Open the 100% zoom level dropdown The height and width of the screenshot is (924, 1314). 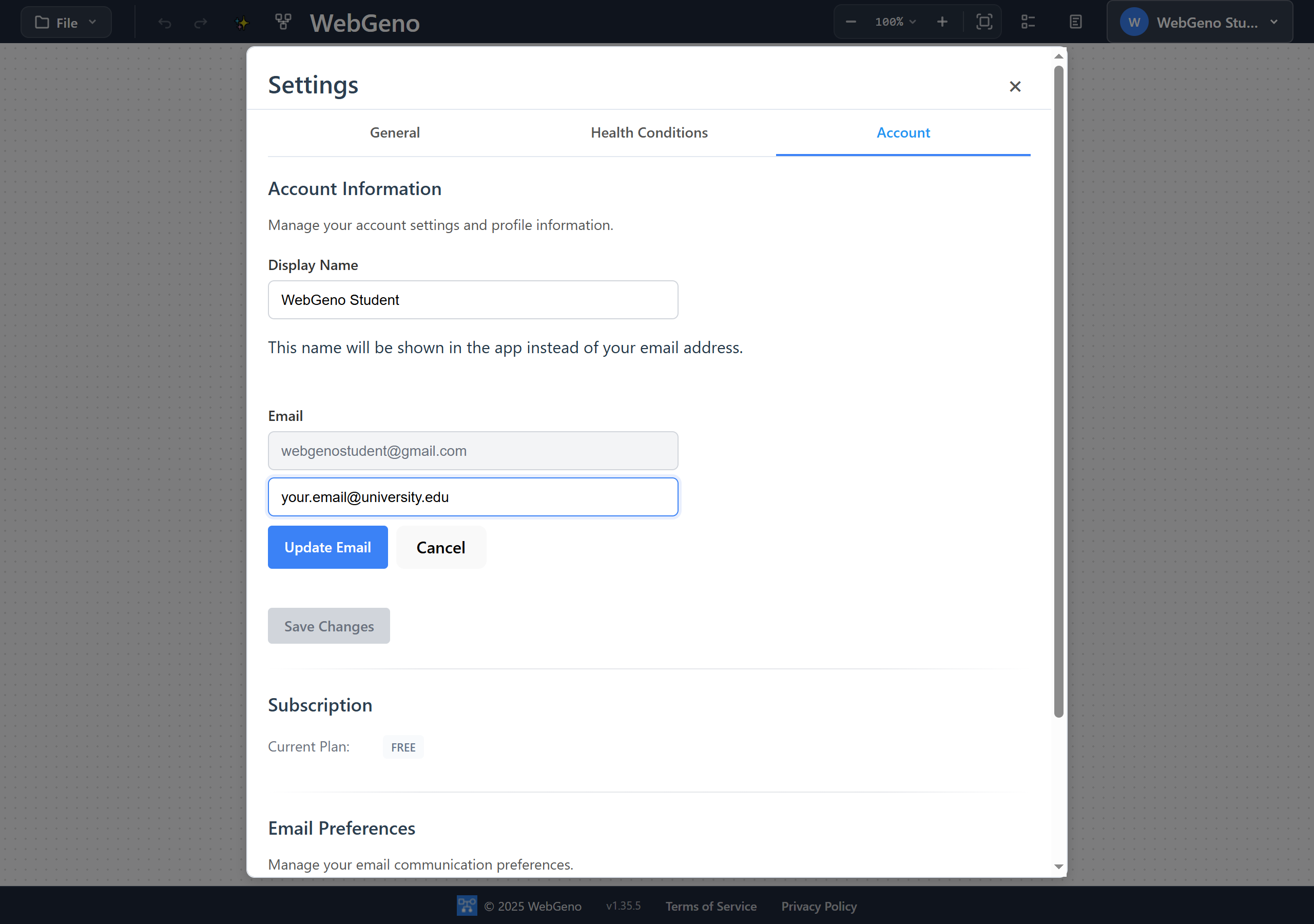[895, 22]
